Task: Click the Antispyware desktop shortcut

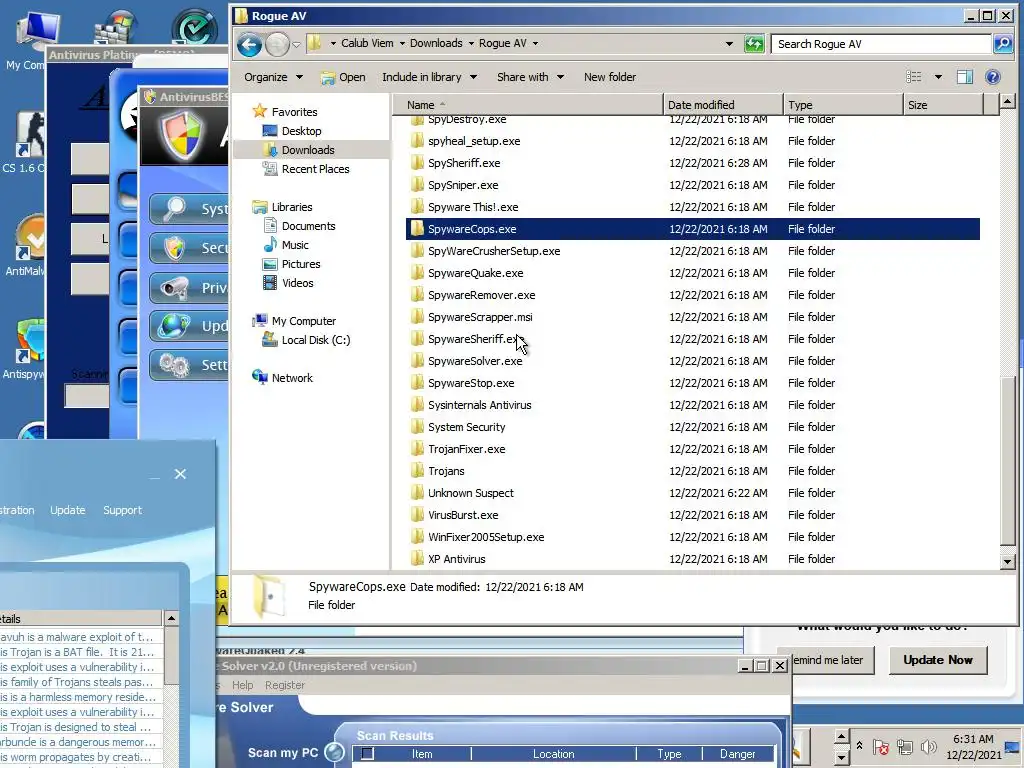Action: coord(26,349)
